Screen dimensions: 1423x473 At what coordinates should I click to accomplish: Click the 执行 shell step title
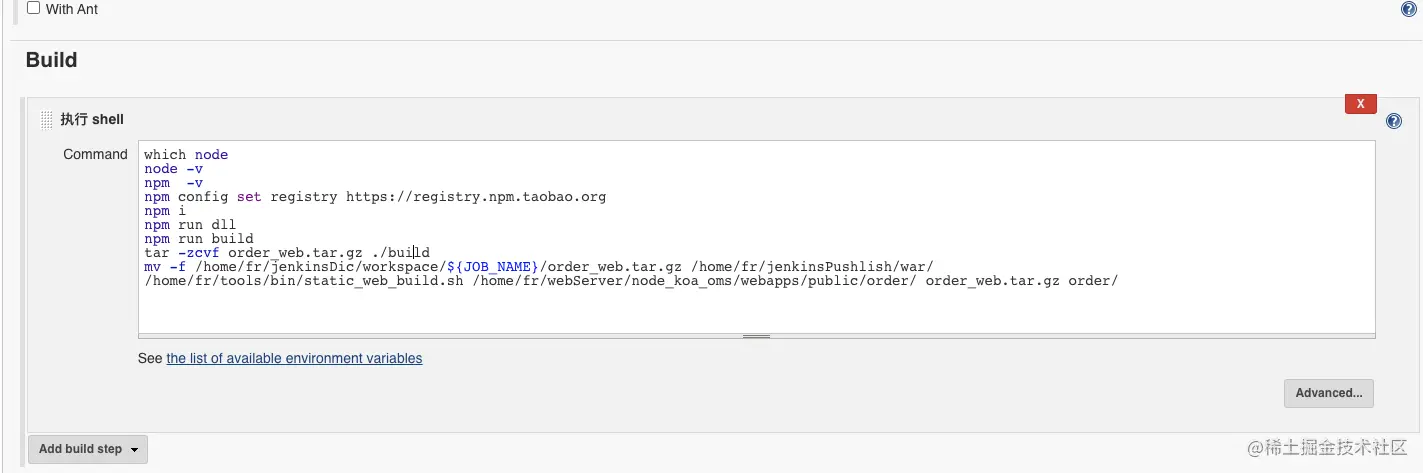pyautogui.click(x=92, y=119)
